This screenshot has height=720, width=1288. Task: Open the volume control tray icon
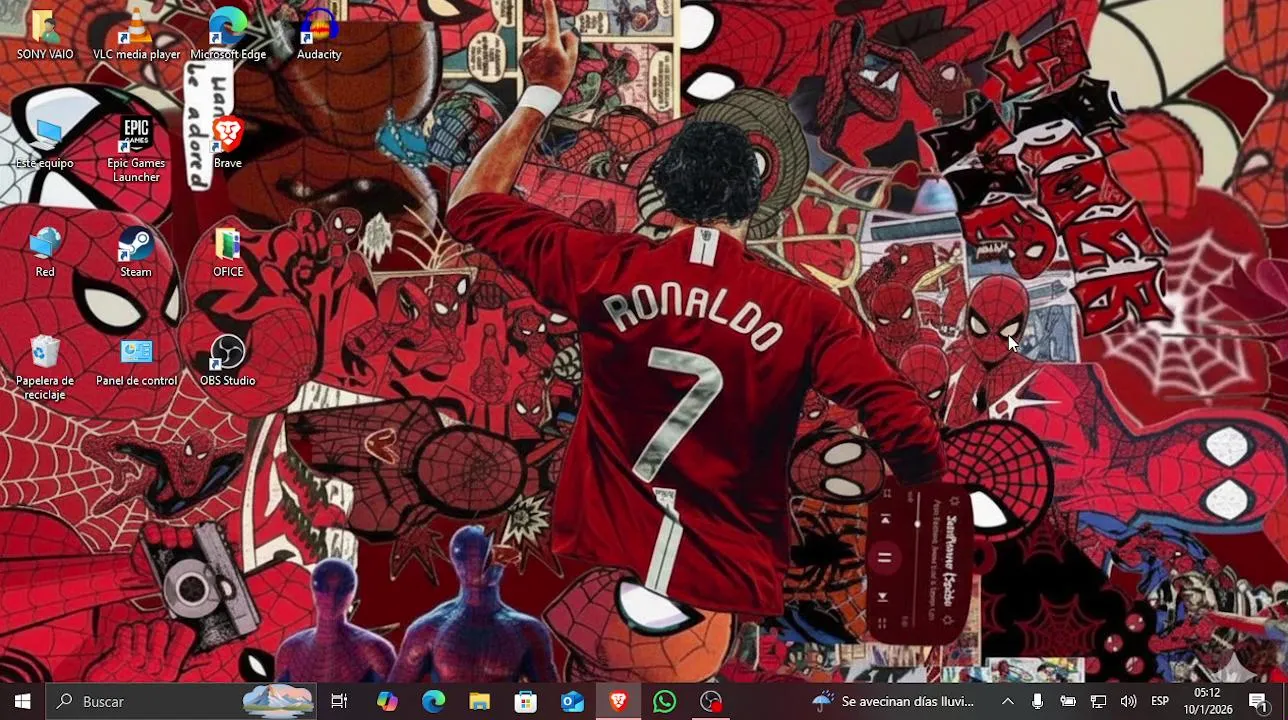[1128, 701]
